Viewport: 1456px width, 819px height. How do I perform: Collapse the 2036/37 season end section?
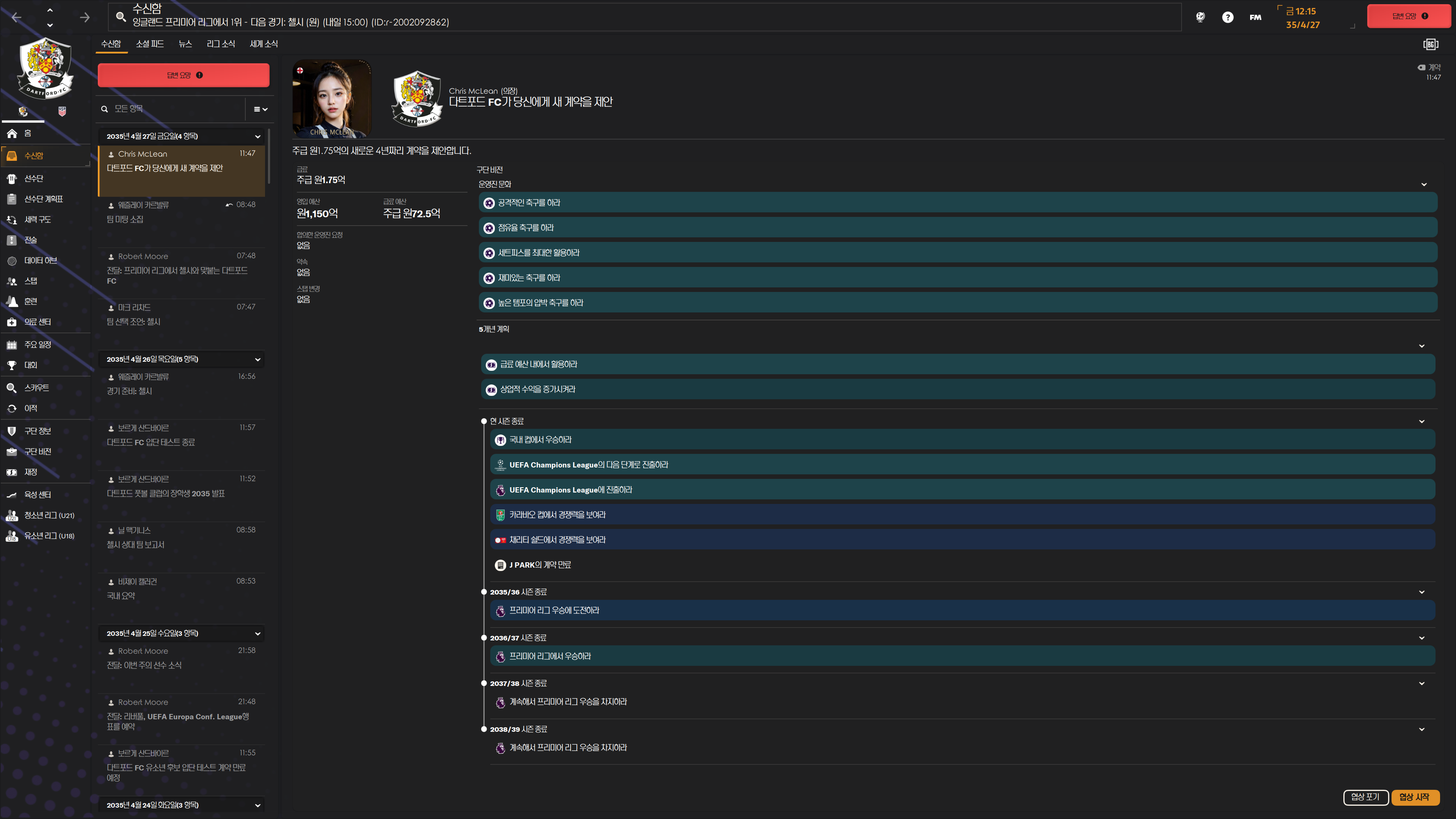pos(1421,637)
